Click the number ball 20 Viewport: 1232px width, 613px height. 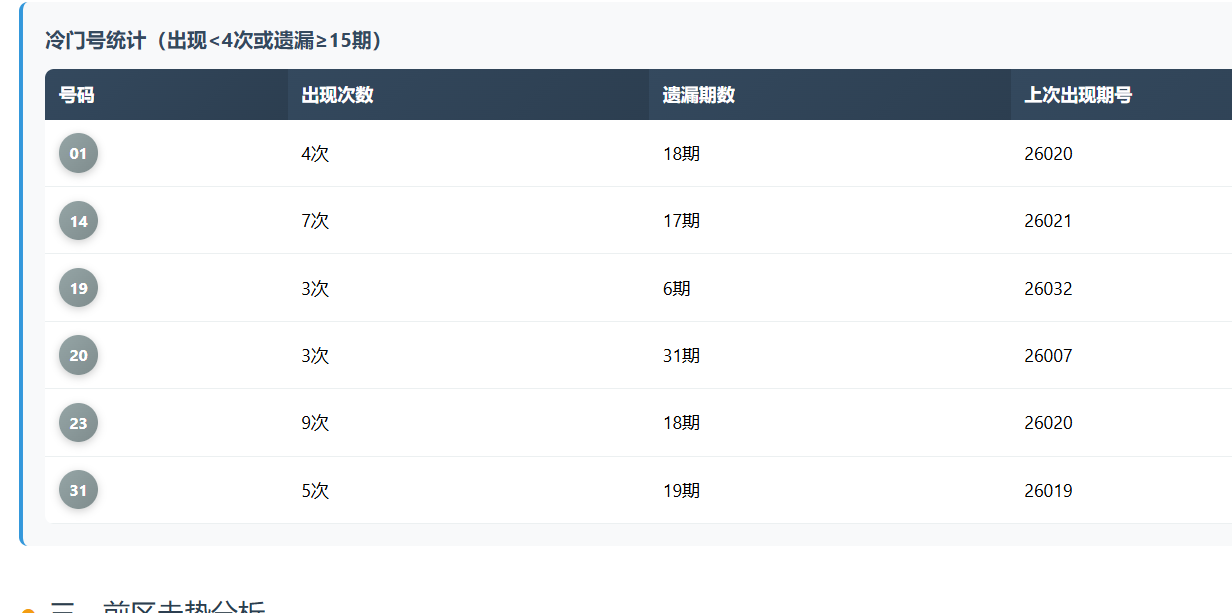(78, 355)
